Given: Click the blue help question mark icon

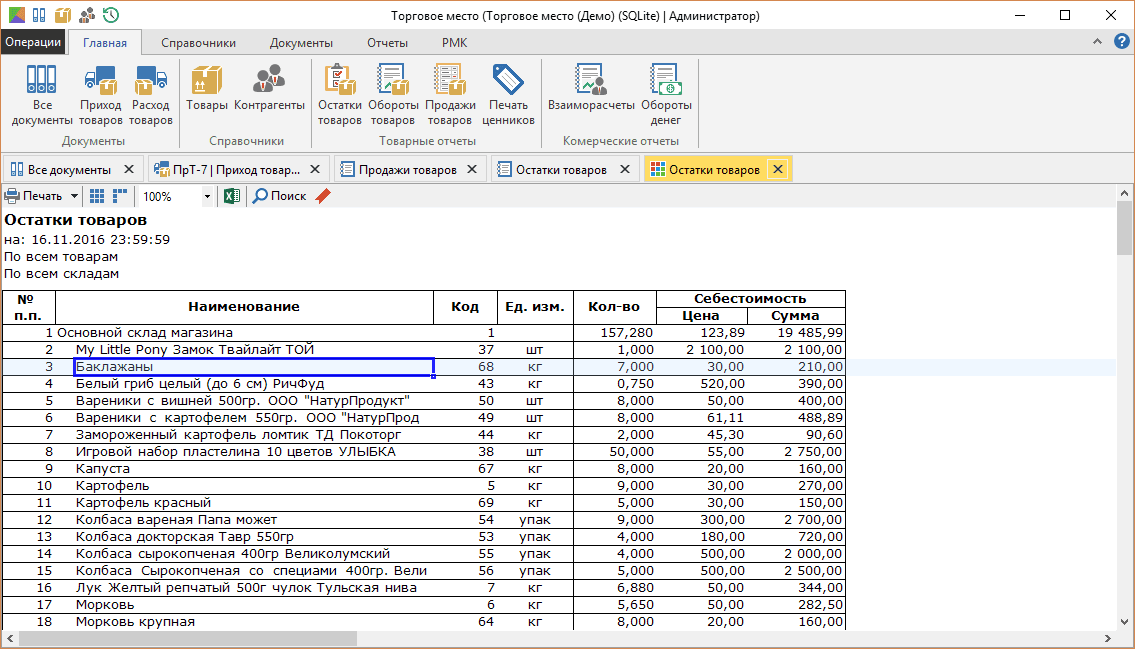Looking at the screenshot, I should 1122,42.
